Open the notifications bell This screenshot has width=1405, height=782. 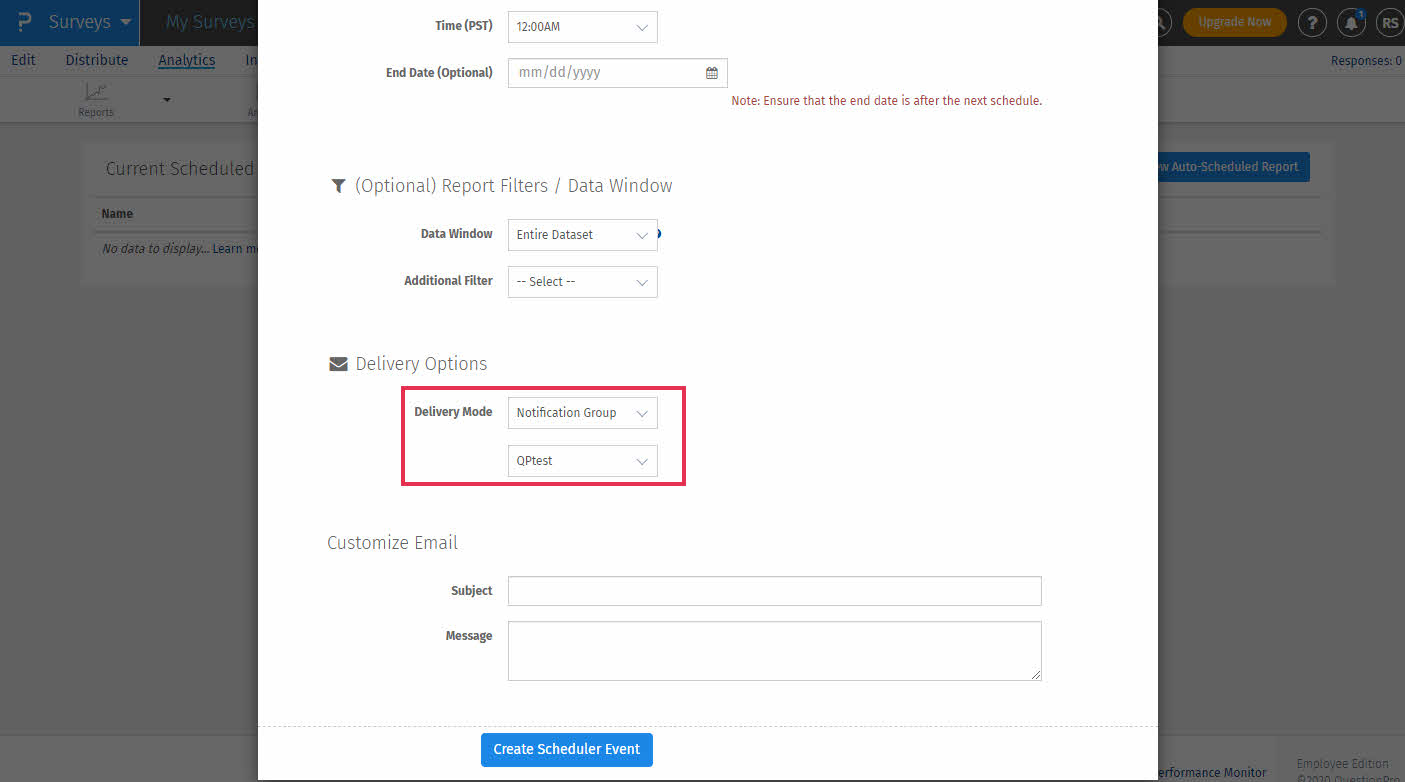tap(1351, 21)
